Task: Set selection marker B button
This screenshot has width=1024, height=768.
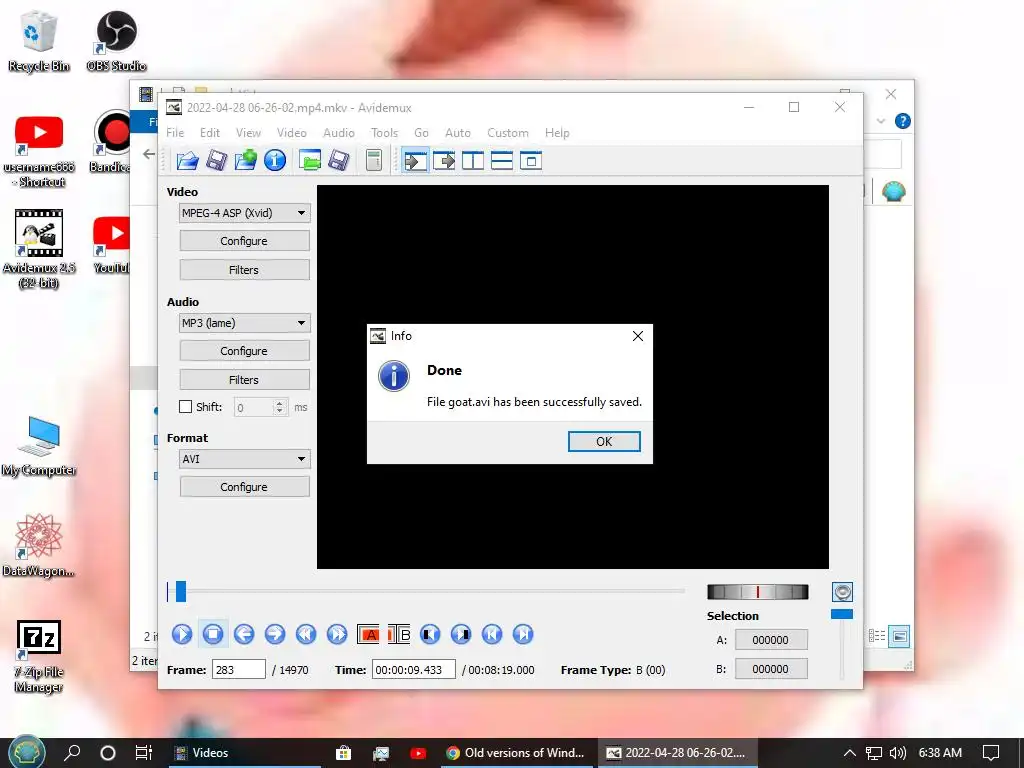Action: click(x=399, y=634)
